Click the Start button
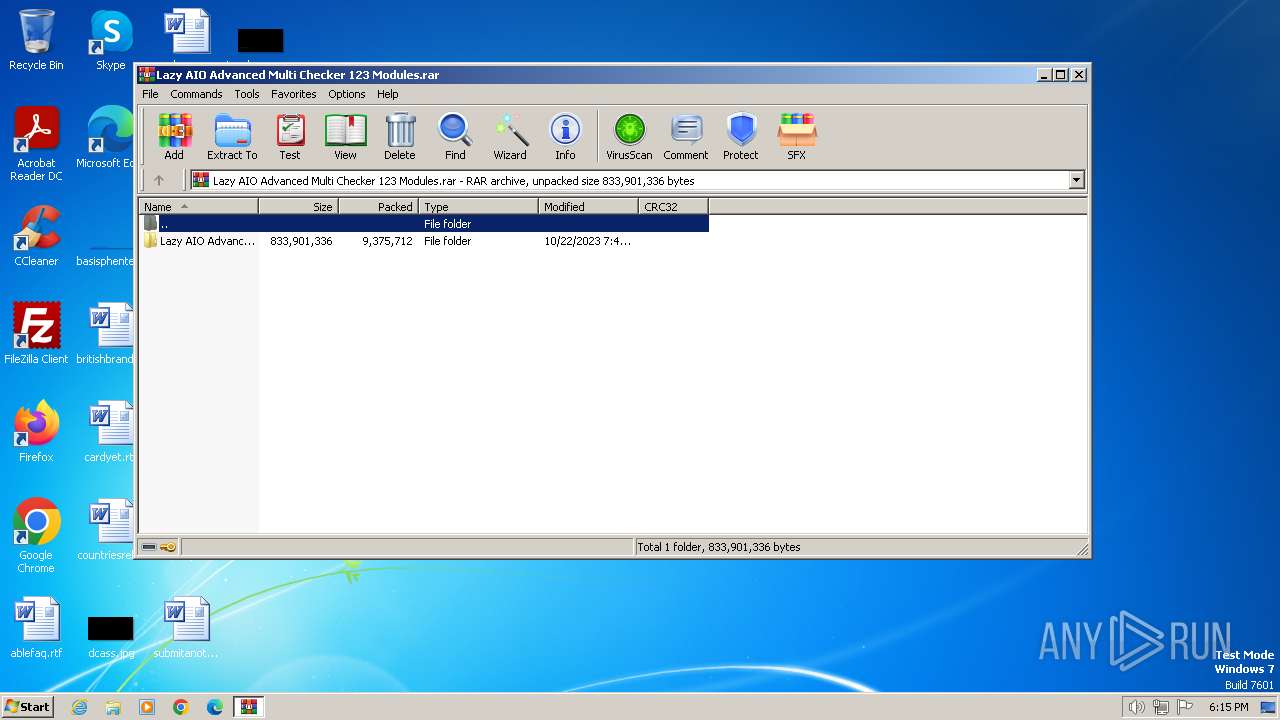The image size is (1280, 720). tap(28, 706)
